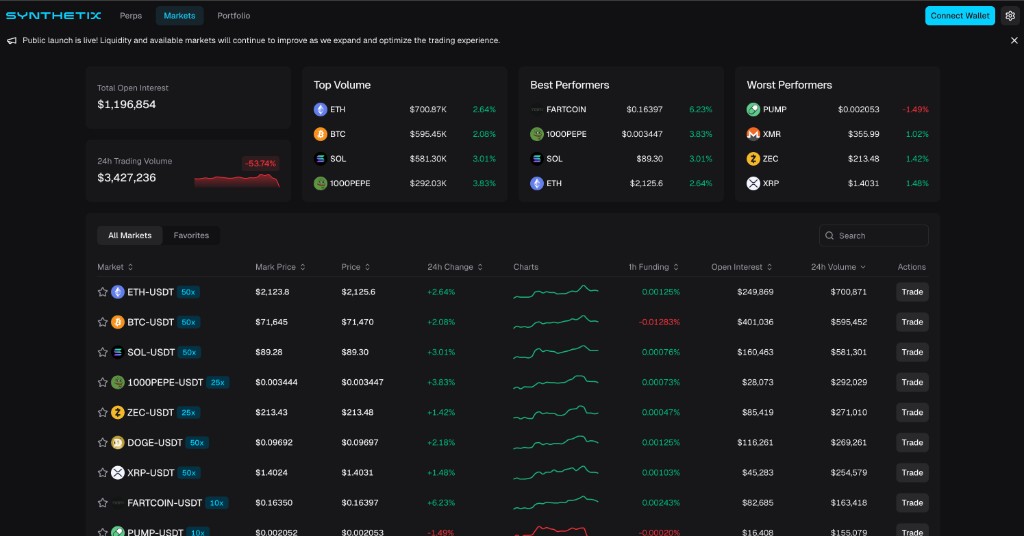Favorite the 1000PEPE-USDT market star
Screen dimensions: 1024x536
click(x=103, y=382)
